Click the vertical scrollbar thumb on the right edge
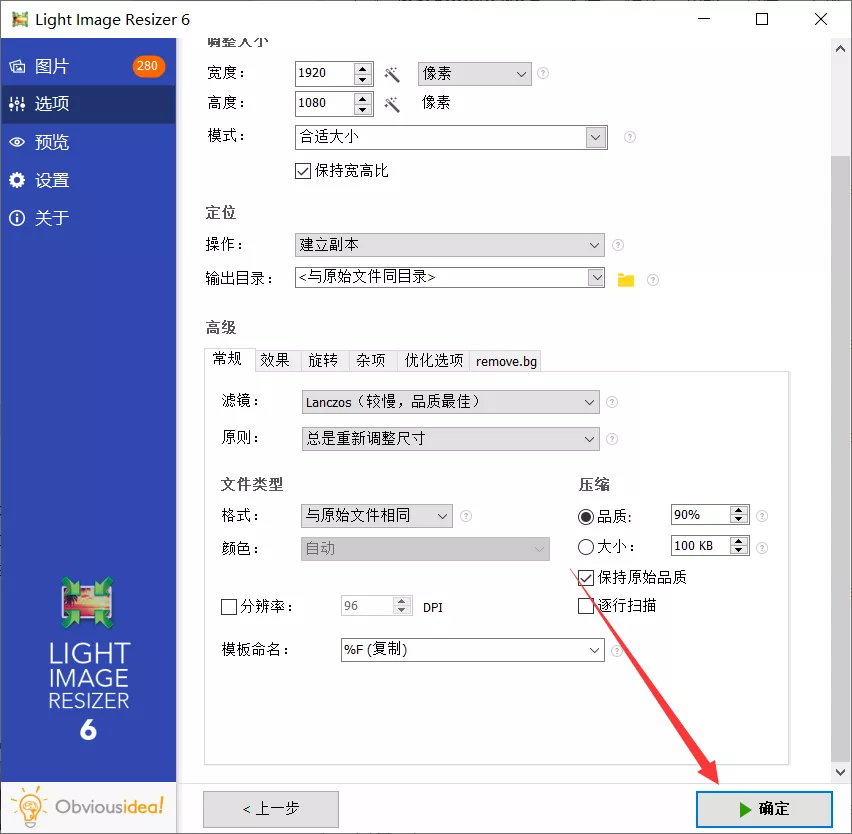852x834 pixels. pos(840,459)
